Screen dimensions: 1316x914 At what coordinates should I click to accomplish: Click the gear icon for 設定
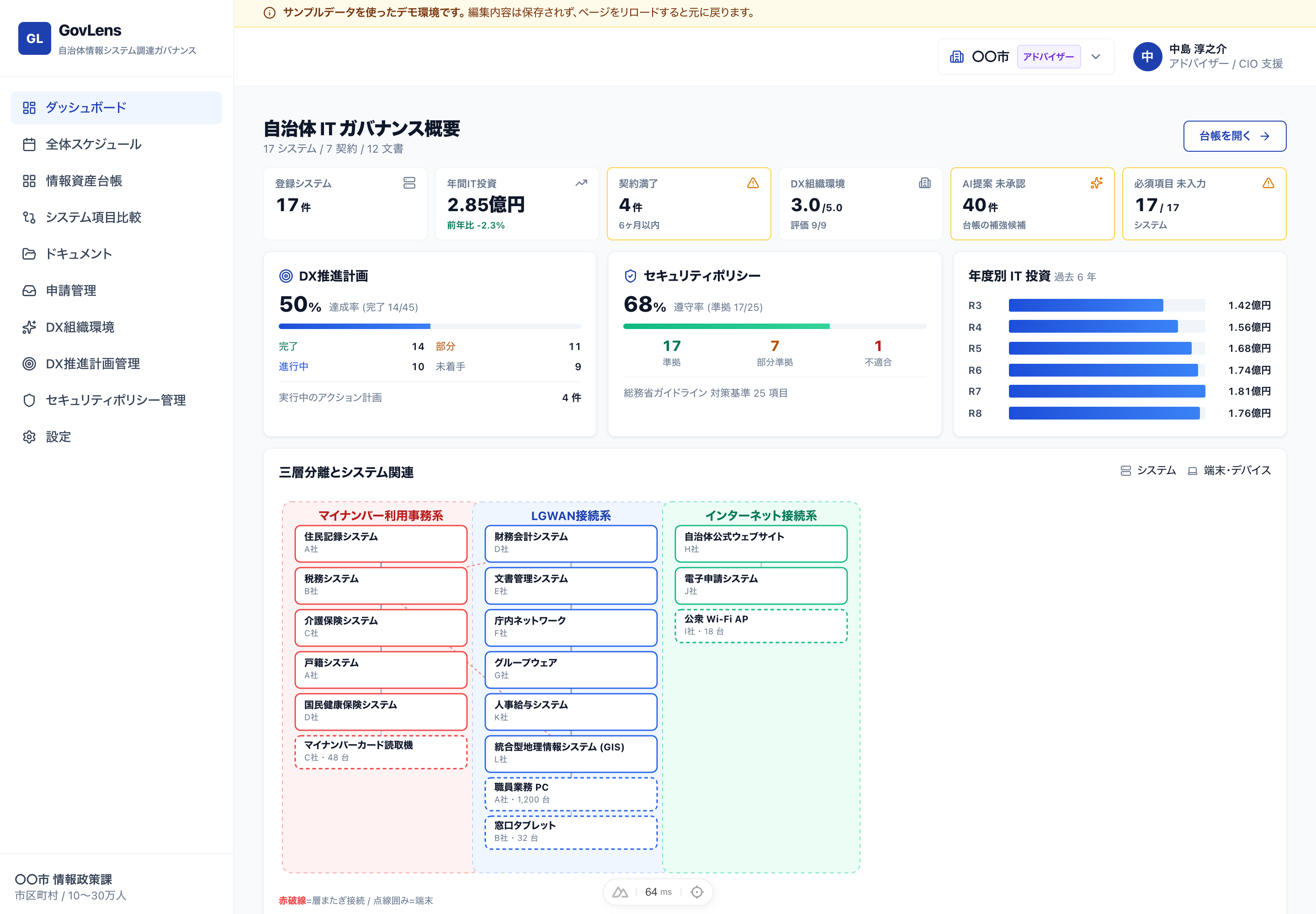(29, 437)
